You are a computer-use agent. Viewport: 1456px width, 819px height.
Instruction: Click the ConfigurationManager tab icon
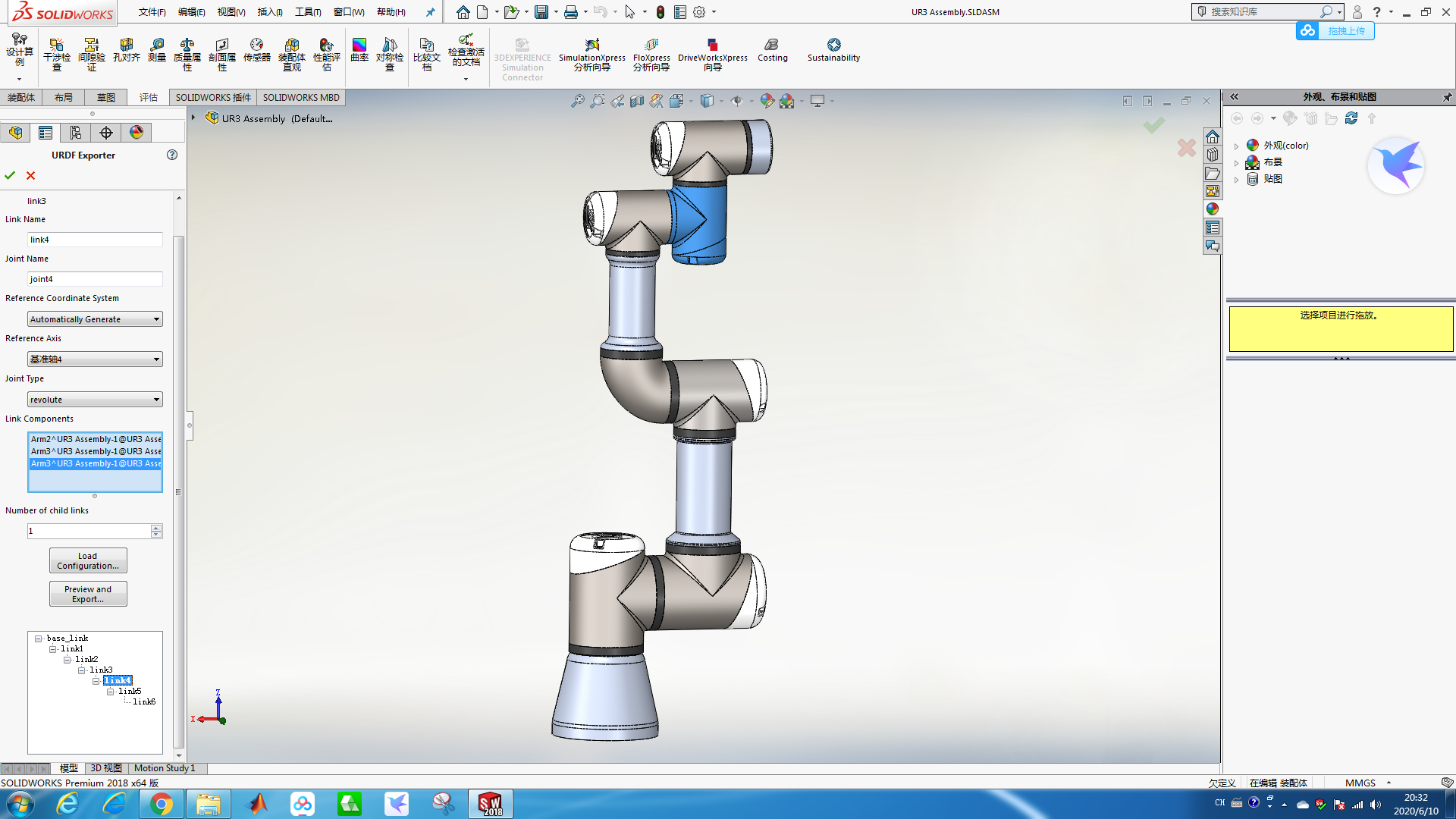[x=76, y=133]
